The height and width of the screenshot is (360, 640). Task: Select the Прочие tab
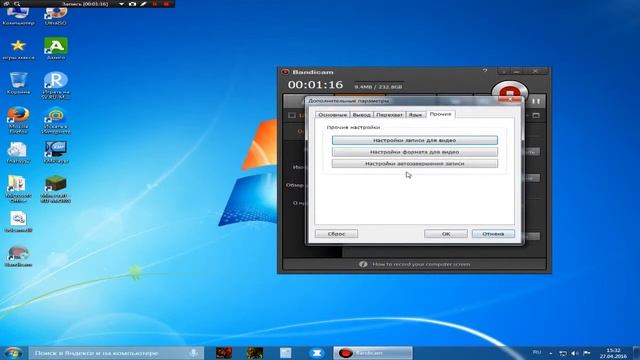coord(440,114)
